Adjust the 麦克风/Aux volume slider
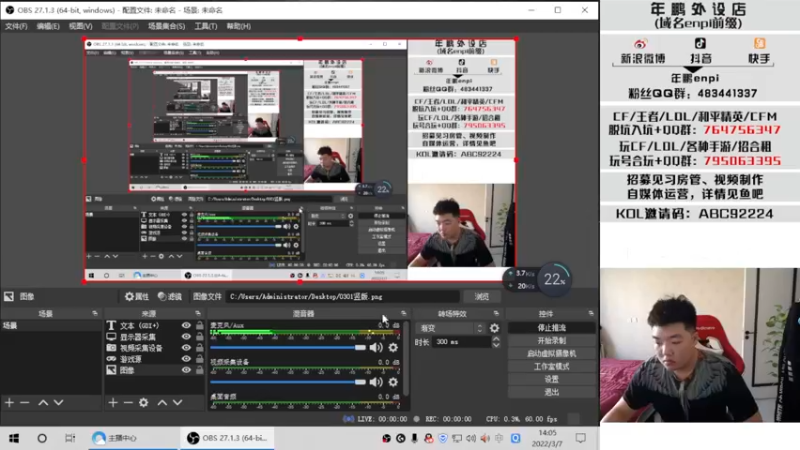Image resolution: width=800 pixels, height=450 pixels. tap(288, 347)
